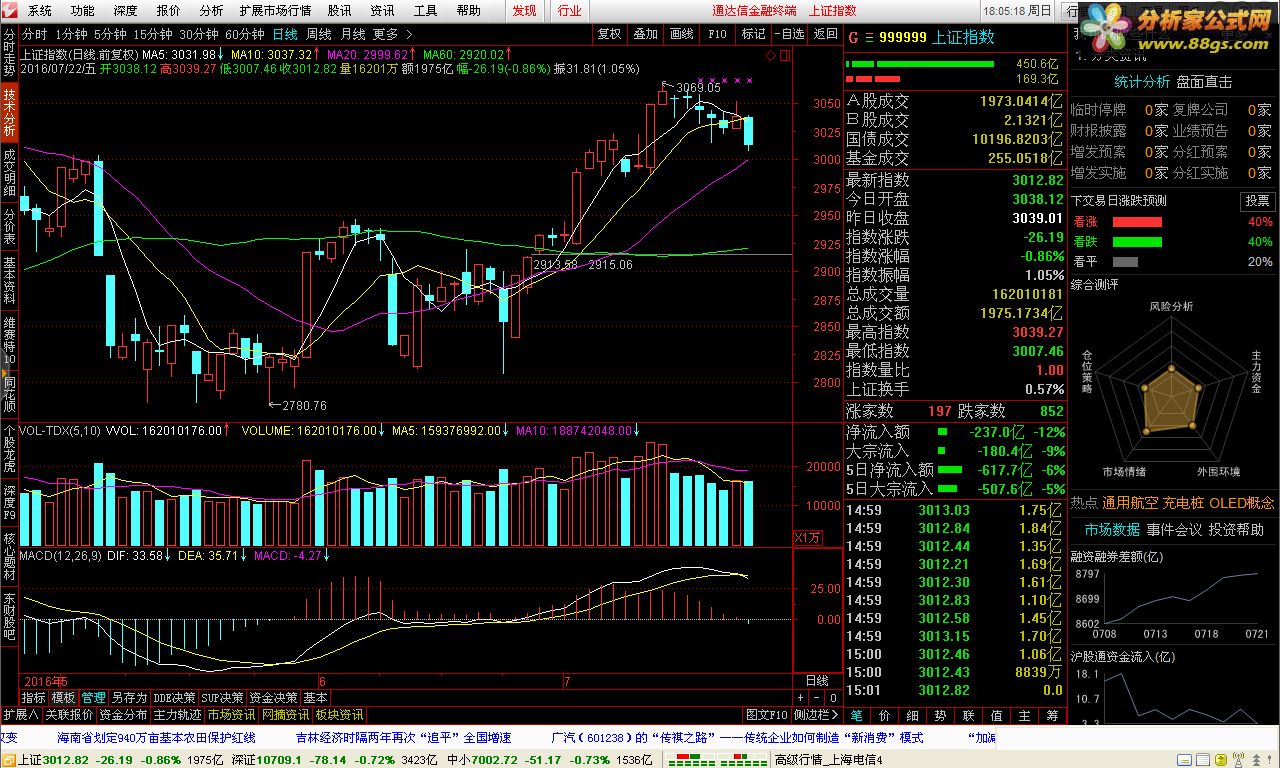
Task: Open 成交明细 in the left sidebar
Action: point(9,173)
